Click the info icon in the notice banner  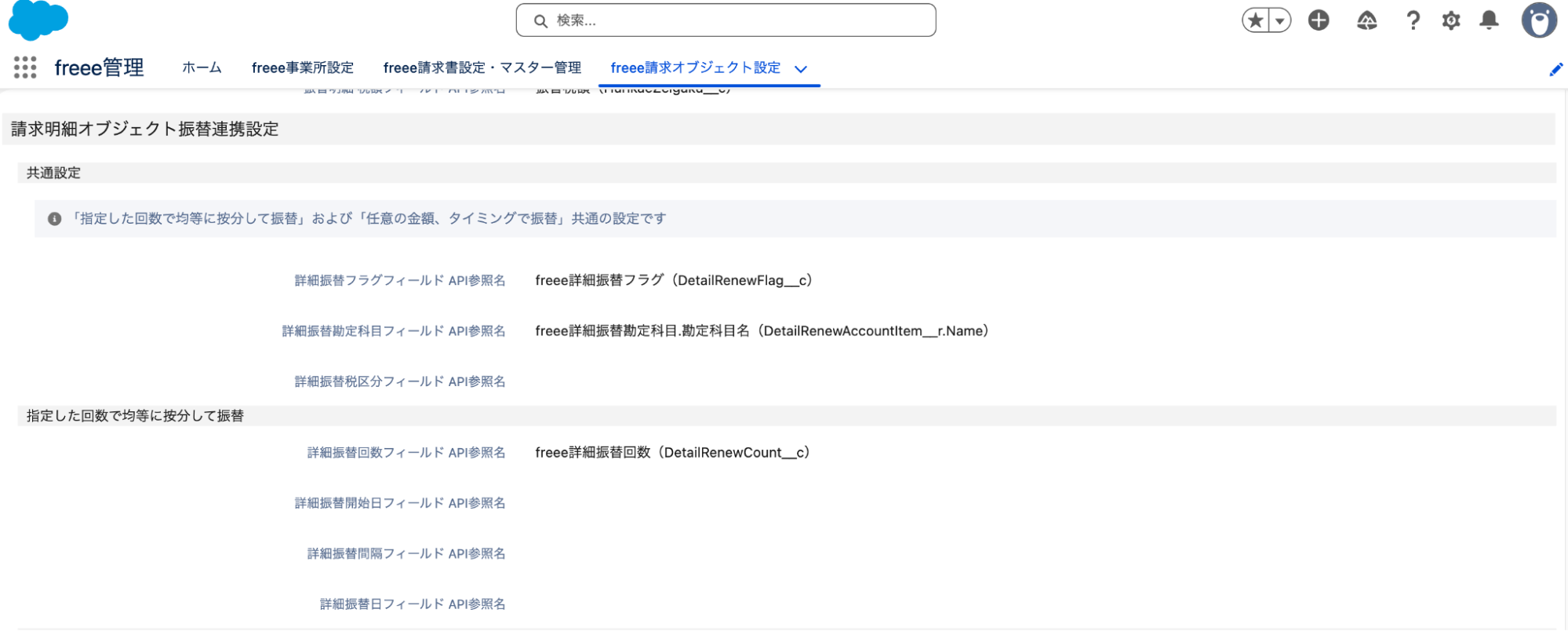54,219
